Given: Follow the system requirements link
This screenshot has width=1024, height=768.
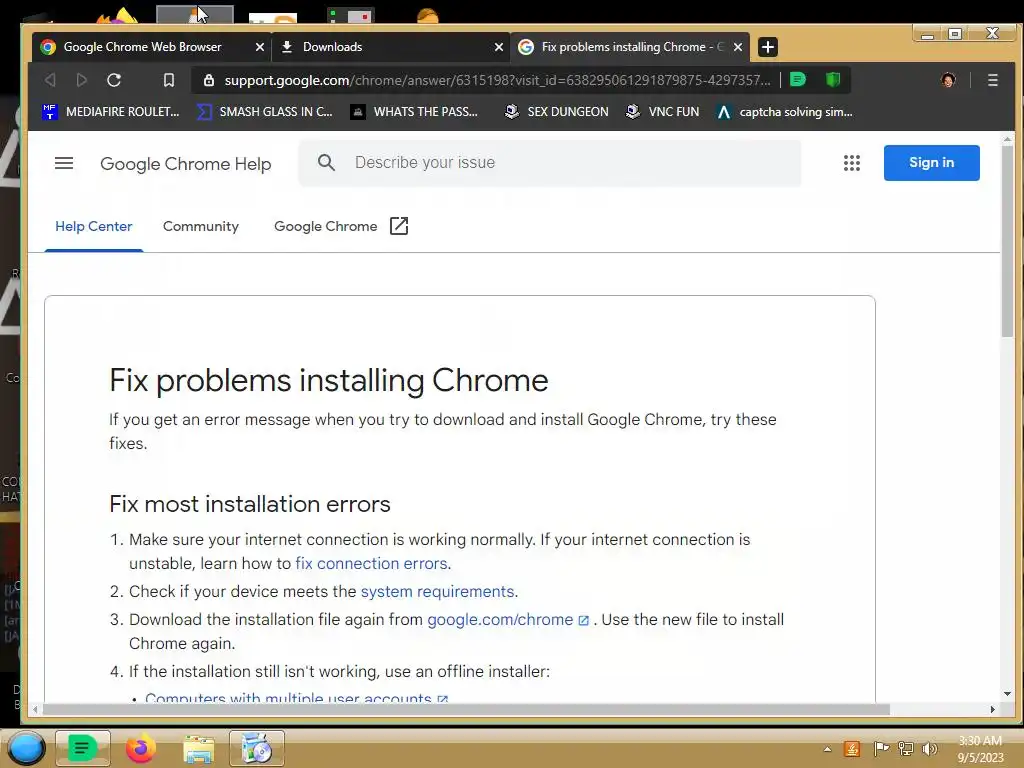Looking at the screenshot, I should click(x=438, y=592).
